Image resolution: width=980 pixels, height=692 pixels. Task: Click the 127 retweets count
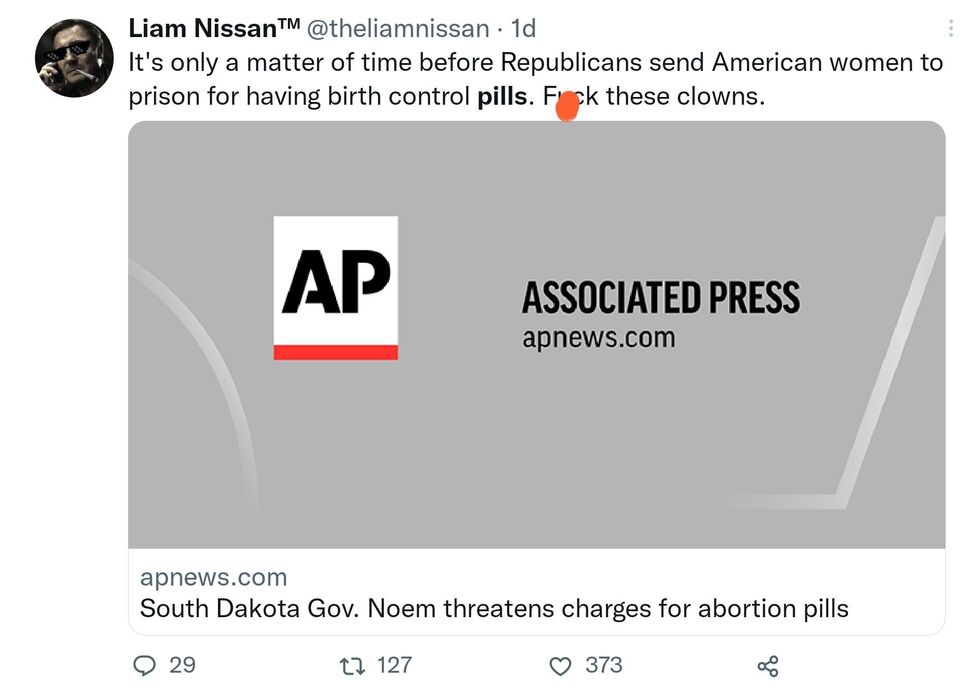click(x=394, y=665)
